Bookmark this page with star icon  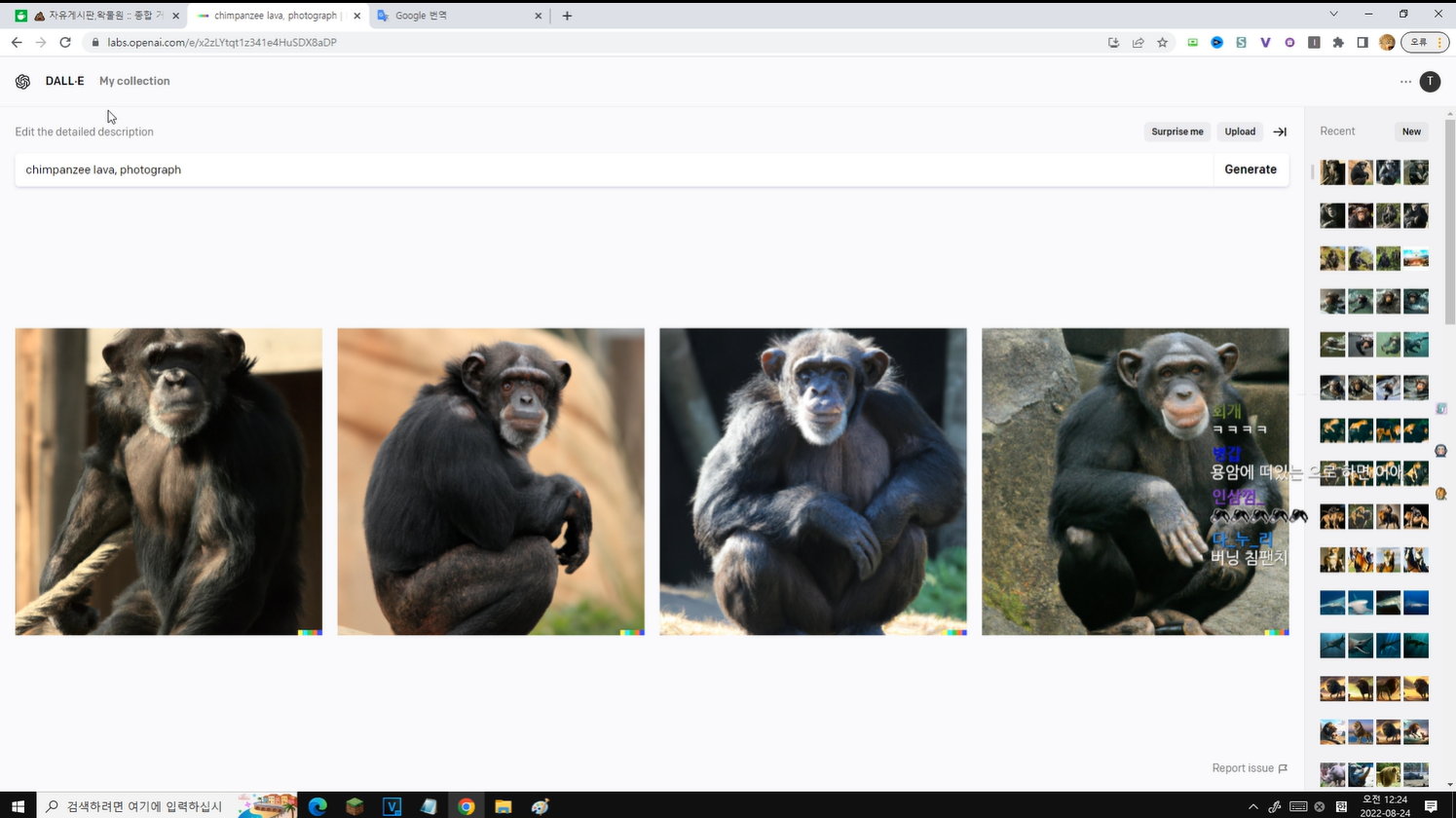[x=1162, y=43]
